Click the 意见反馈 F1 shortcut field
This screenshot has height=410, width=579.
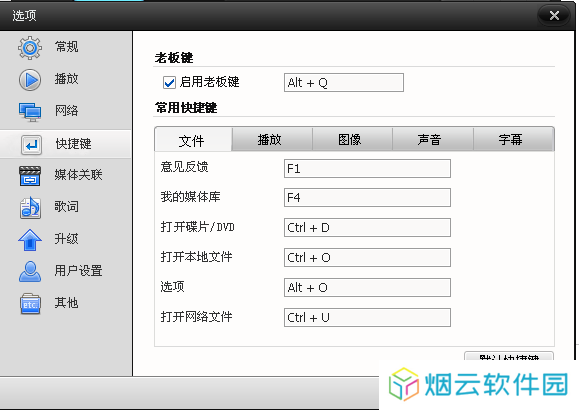tap(367, 168)
